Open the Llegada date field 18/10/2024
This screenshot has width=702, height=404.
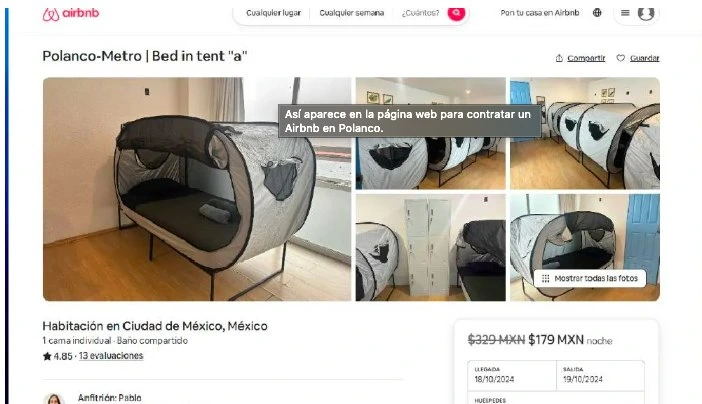coord(512,375)
